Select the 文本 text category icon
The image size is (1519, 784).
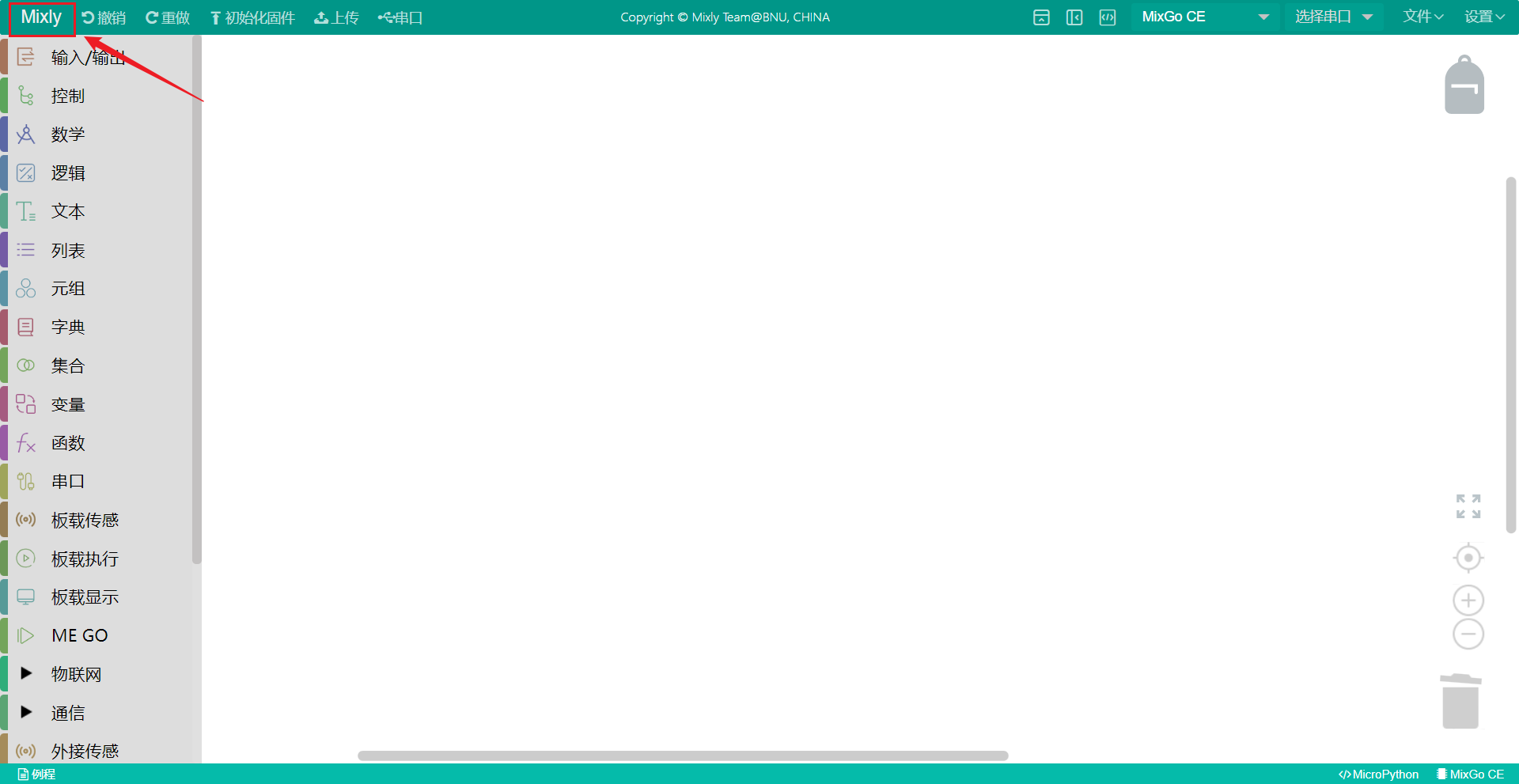(26, 211)
